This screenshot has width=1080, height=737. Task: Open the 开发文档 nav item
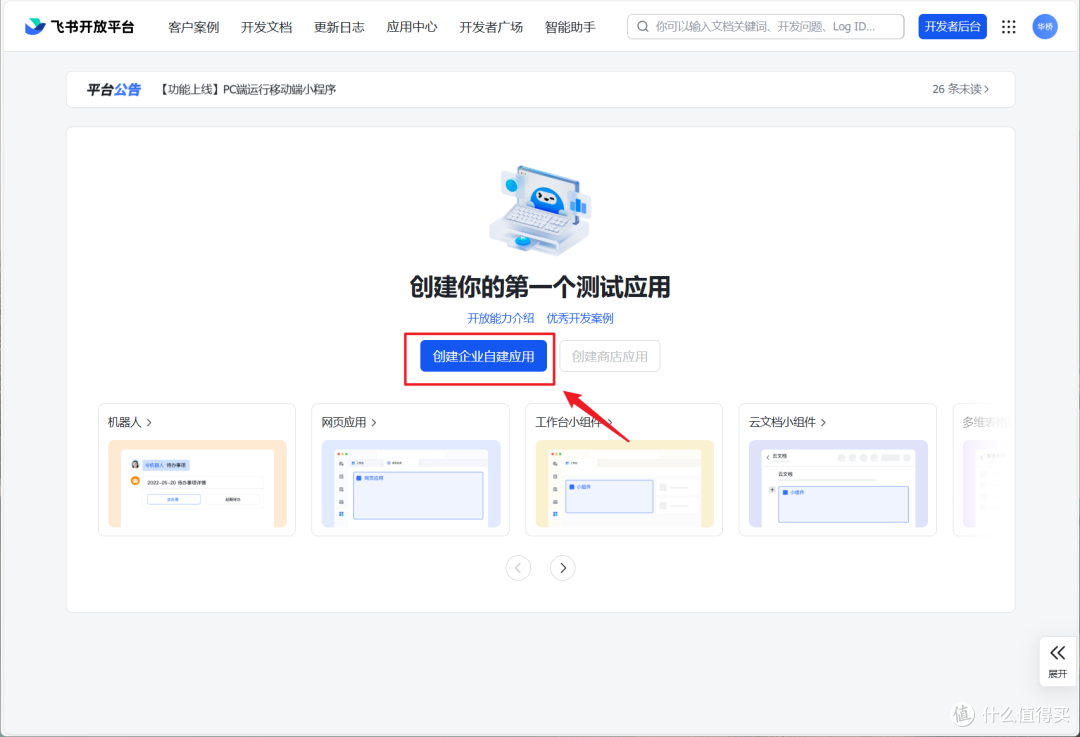(267, 27)
